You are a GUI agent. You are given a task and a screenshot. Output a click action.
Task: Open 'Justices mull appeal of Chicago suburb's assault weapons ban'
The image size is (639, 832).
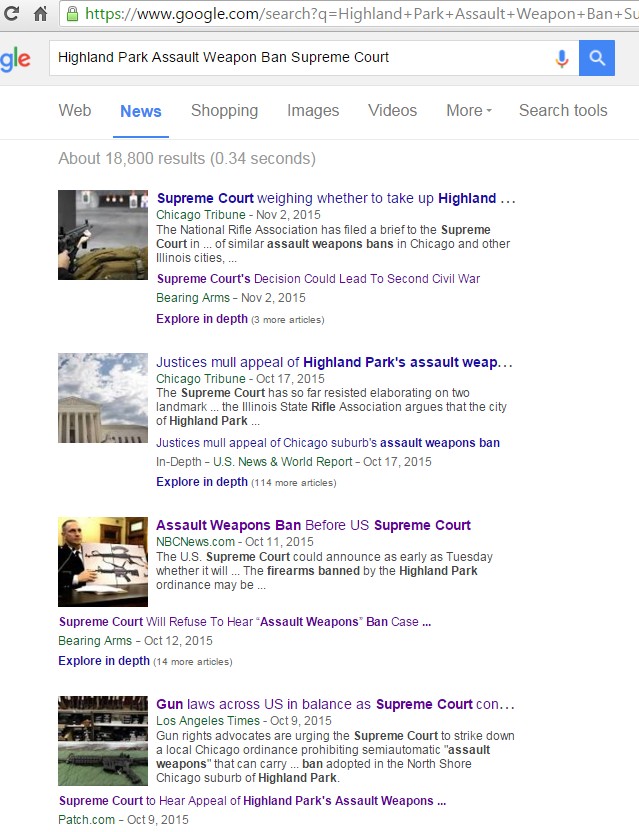pyautogui.click(x=328, y=443)
